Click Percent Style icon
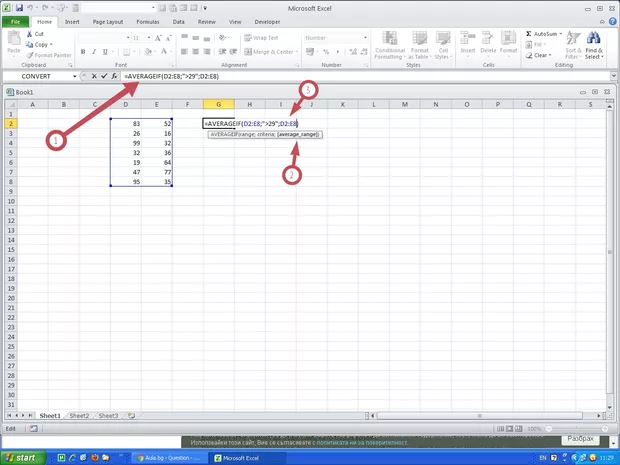 click(x=326, y=52)
